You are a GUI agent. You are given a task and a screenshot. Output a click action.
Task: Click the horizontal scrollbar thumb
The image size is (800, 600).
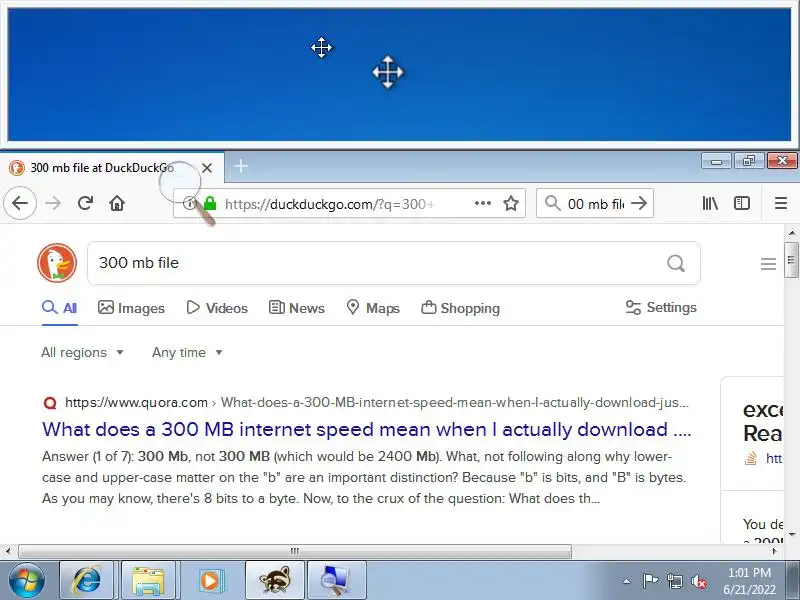[x=295, y=552]
